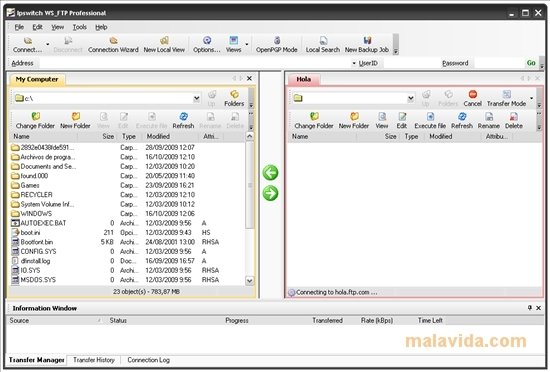Viewport: 550px width, 372px height.
Task: Click the Password input field
Action: 498,63
